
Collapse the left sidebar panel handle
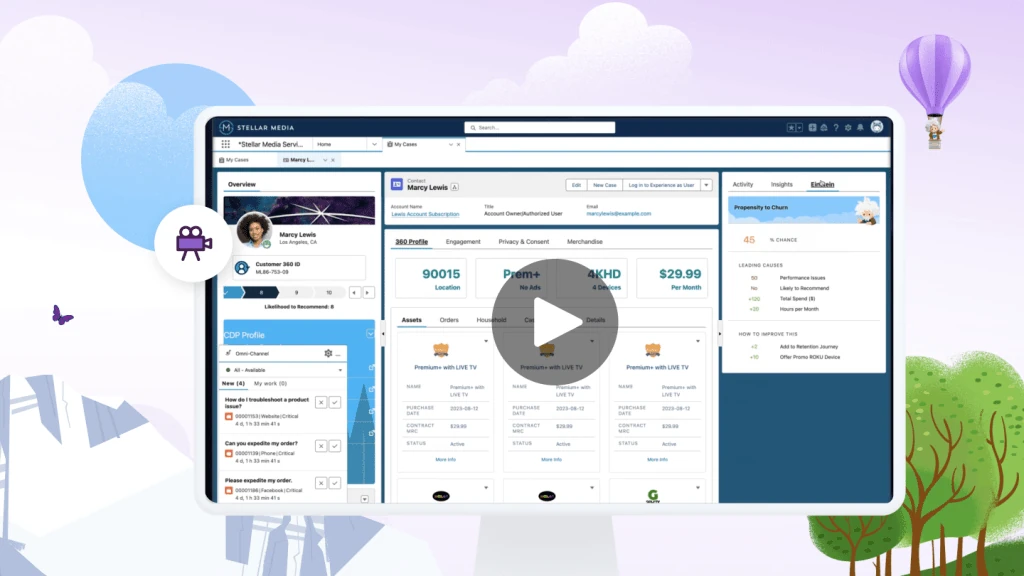click(x=383, y=334)
